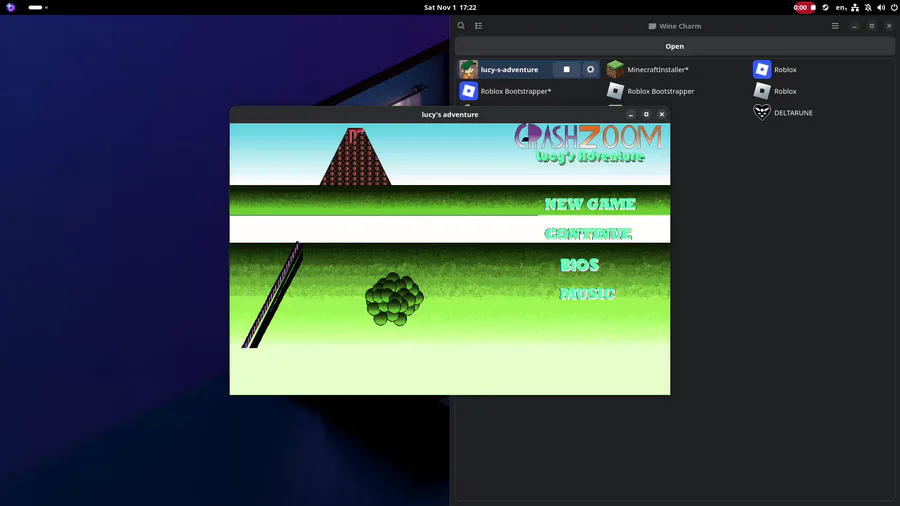Click the lucy-s-adventure character icon

pos(468,69)
